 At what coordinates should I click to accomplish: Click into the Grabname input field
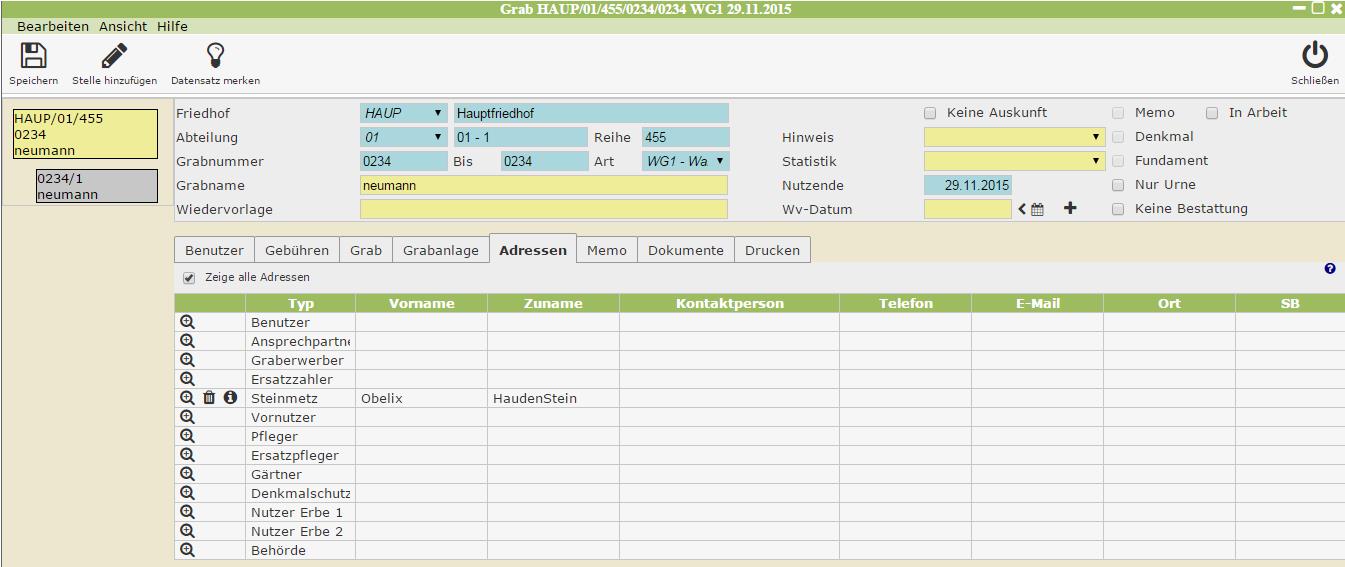543,185
